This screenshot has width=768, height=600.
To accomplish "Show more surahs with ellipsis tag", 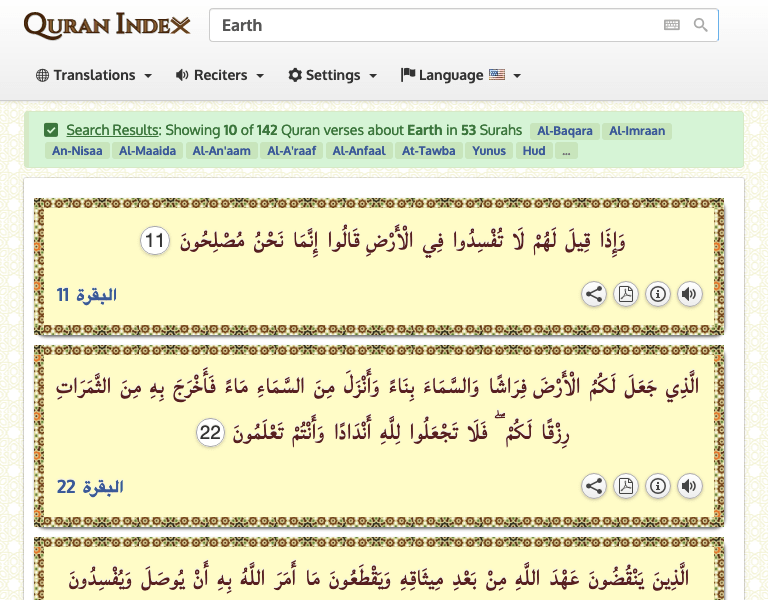I will click(x=566, y=151).
